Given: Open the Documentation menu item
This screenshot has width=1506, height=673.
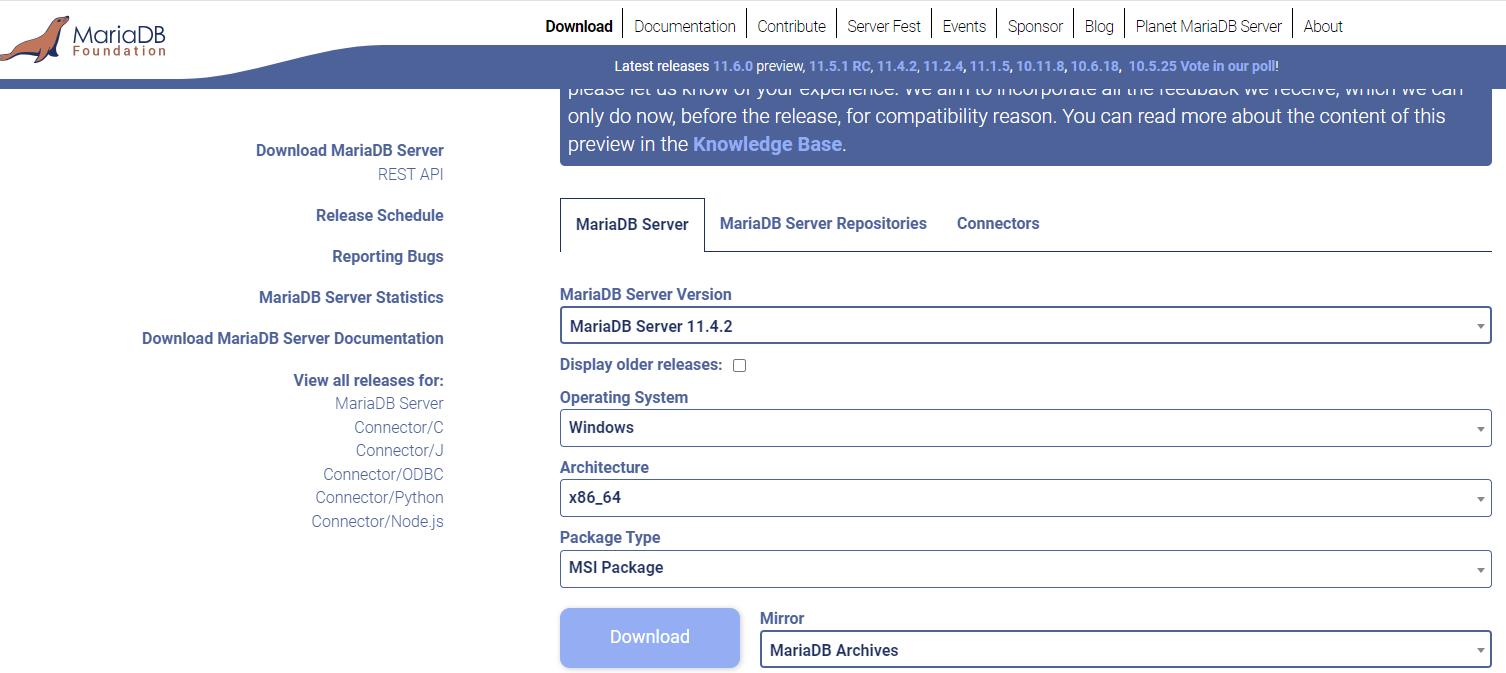Looking at the screenshot, I should click(685, 26).
